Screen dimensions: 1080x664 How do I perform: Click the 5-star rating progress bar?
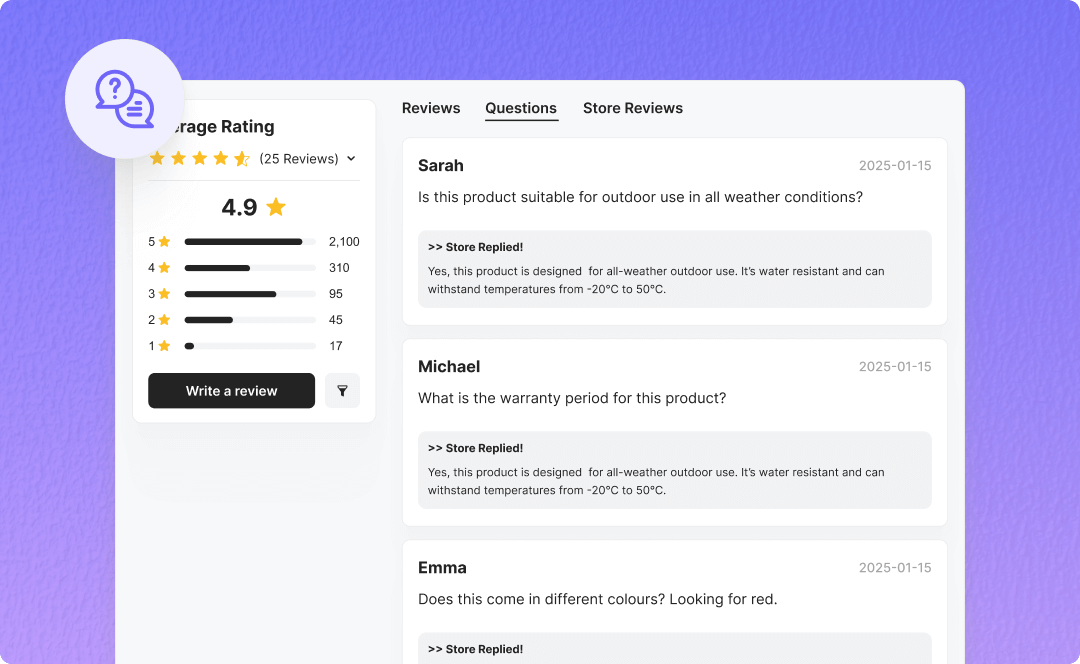click(249, 242)
